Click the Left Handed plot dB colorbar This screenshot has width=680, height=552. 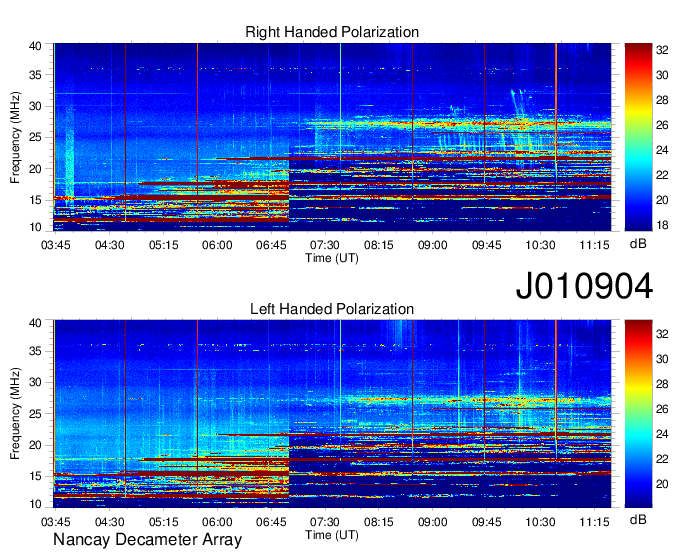[x=638, y=414]
